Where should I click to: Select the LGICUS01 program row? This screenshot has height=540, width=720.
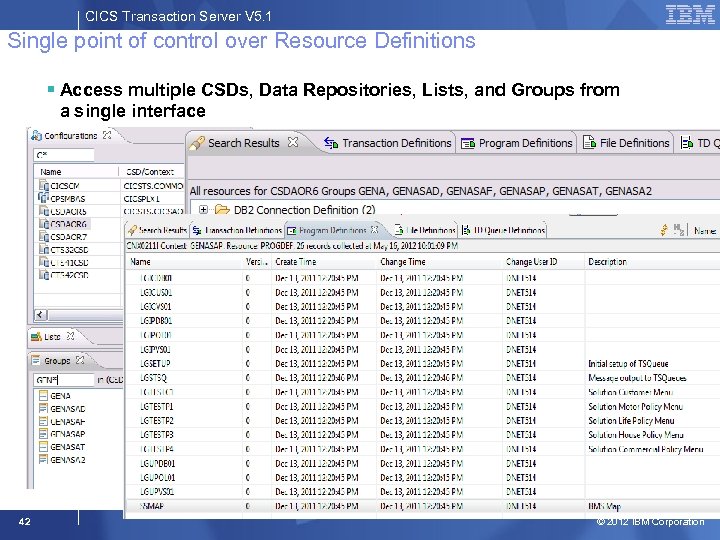tap(422, 292)
